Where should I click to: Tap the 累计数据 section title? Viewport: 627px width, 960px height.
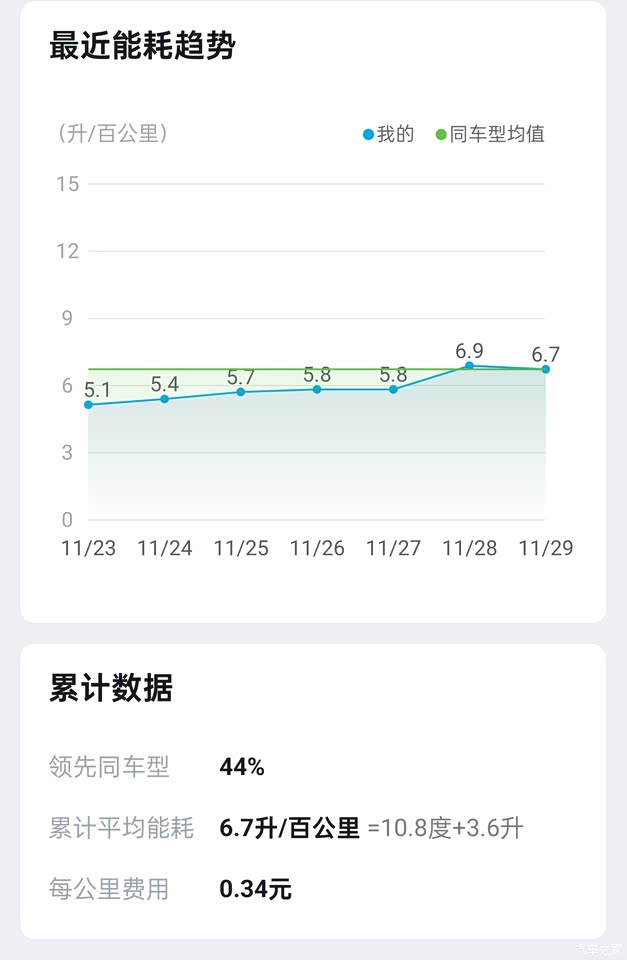coord(111,688)
